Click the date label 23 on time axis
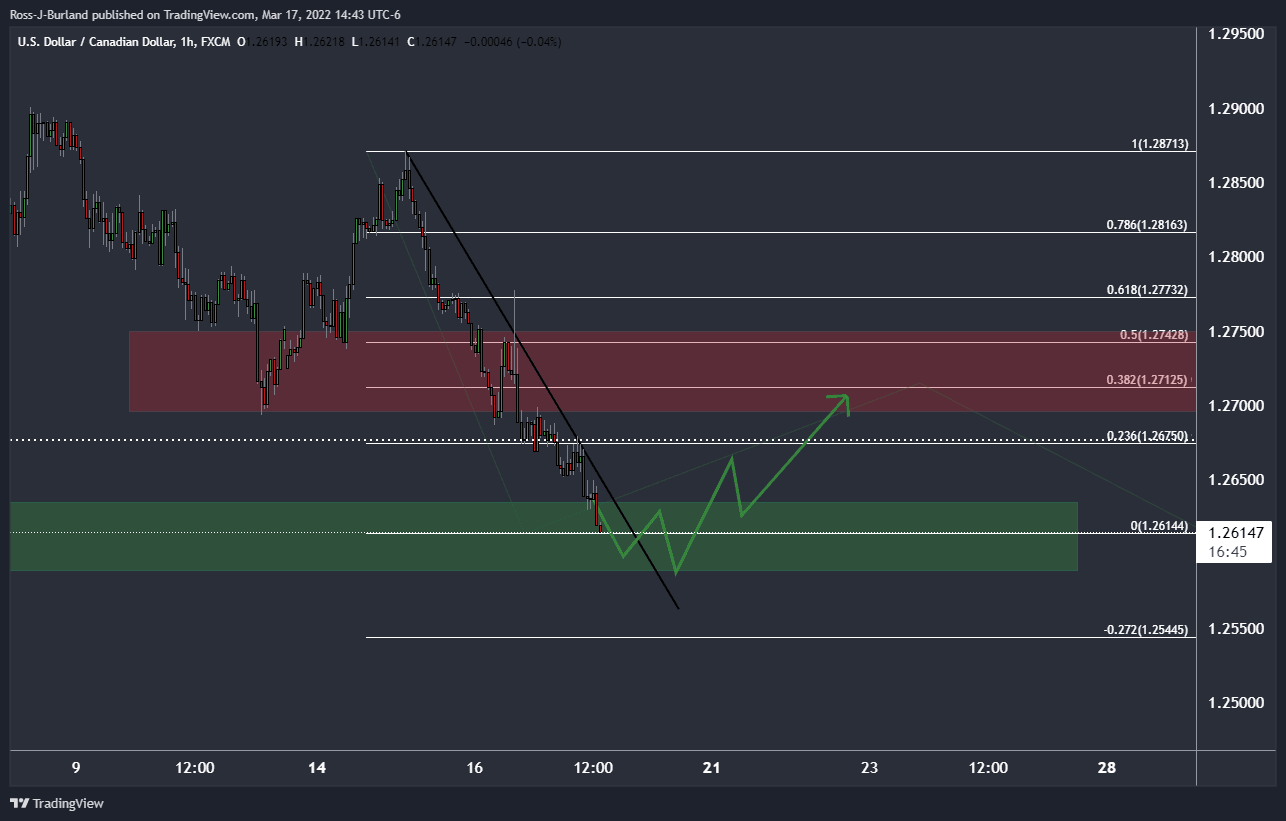 pos(869,768)
